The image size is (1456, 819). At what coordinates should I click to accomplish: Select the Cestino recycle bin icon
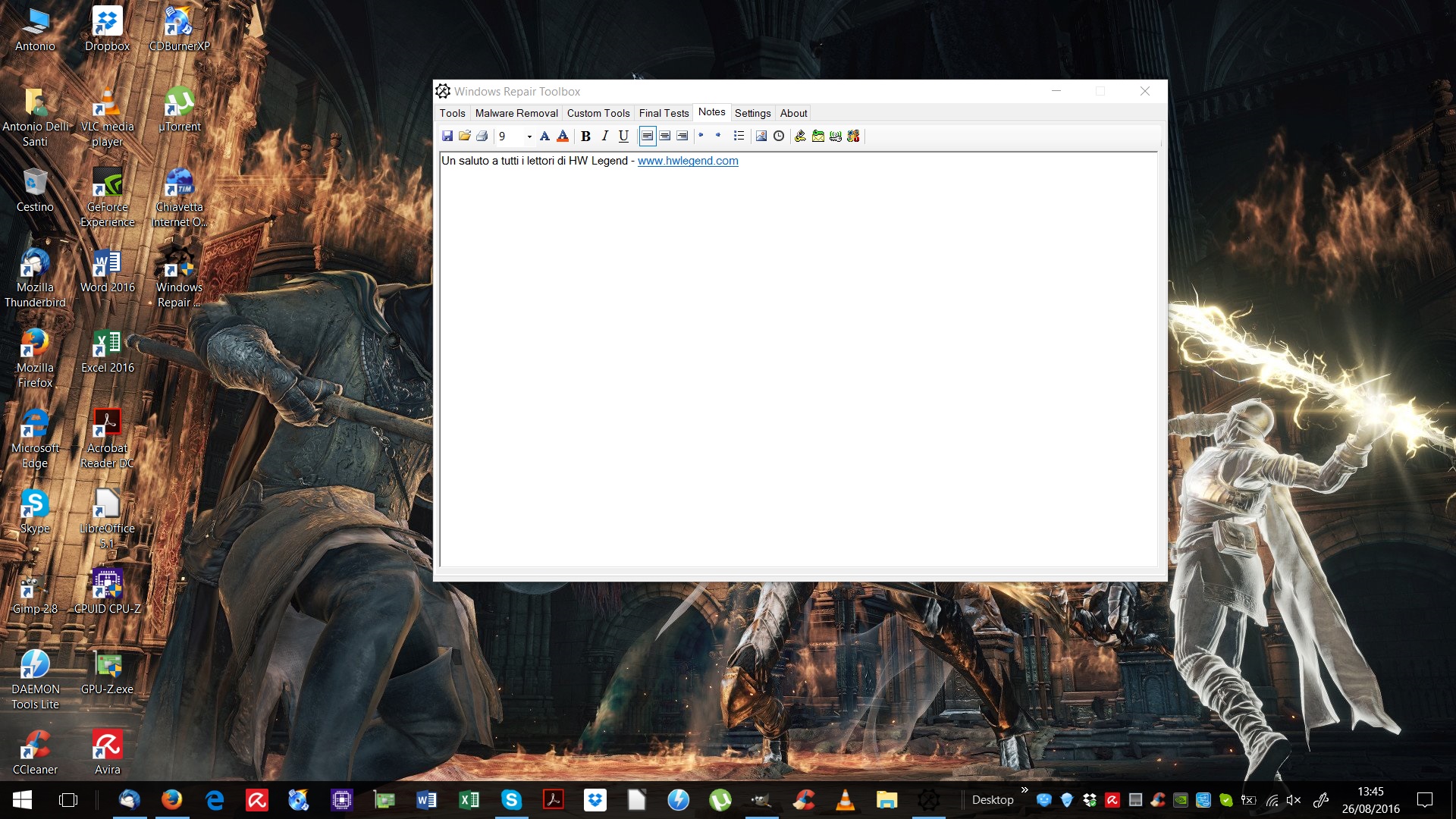[x=35, y=190]
